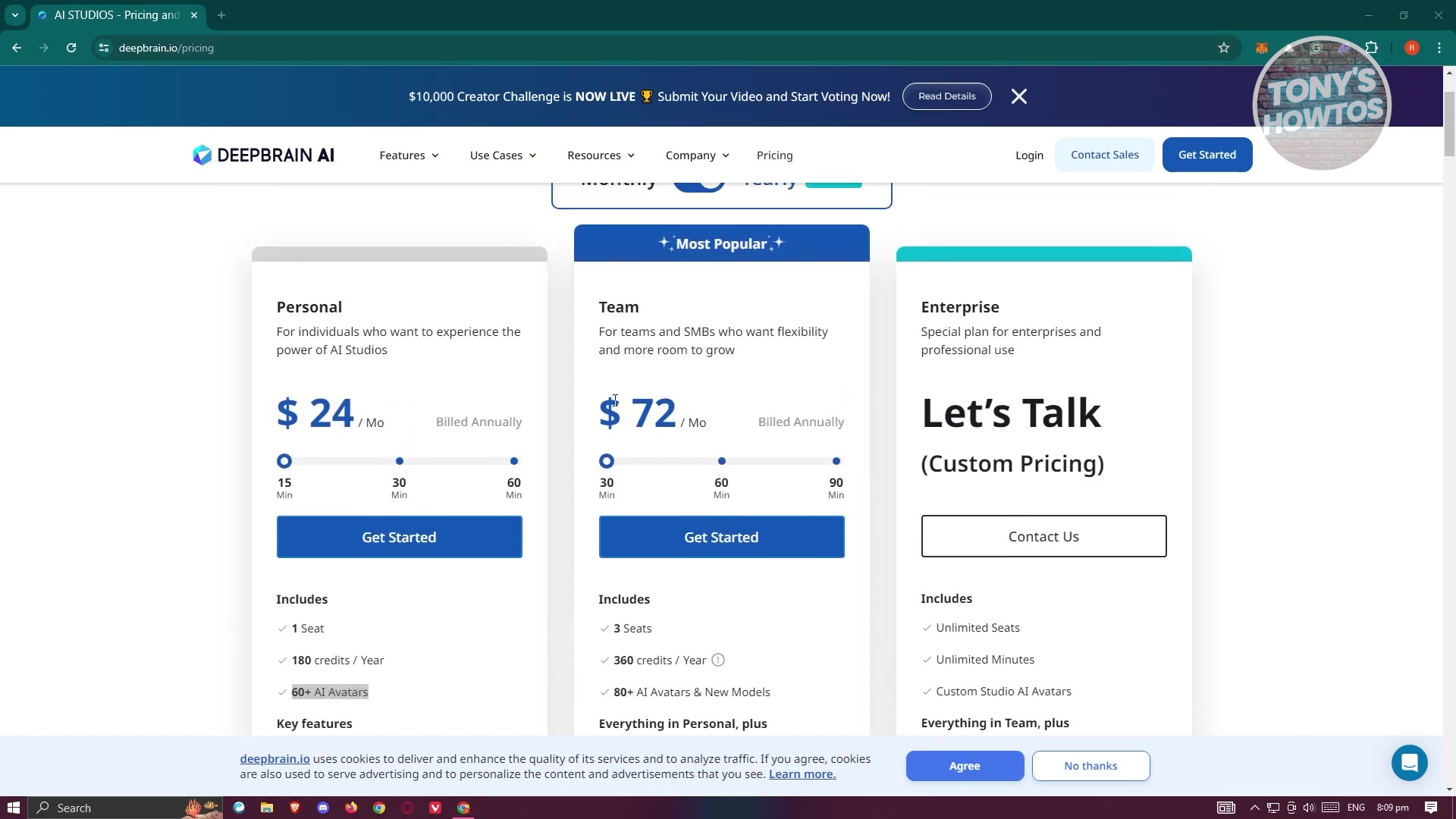The width and height of the screenshot is (1456, 819).
Task: Open the deepbrain.io link in cookie notice
Action: 275,759
